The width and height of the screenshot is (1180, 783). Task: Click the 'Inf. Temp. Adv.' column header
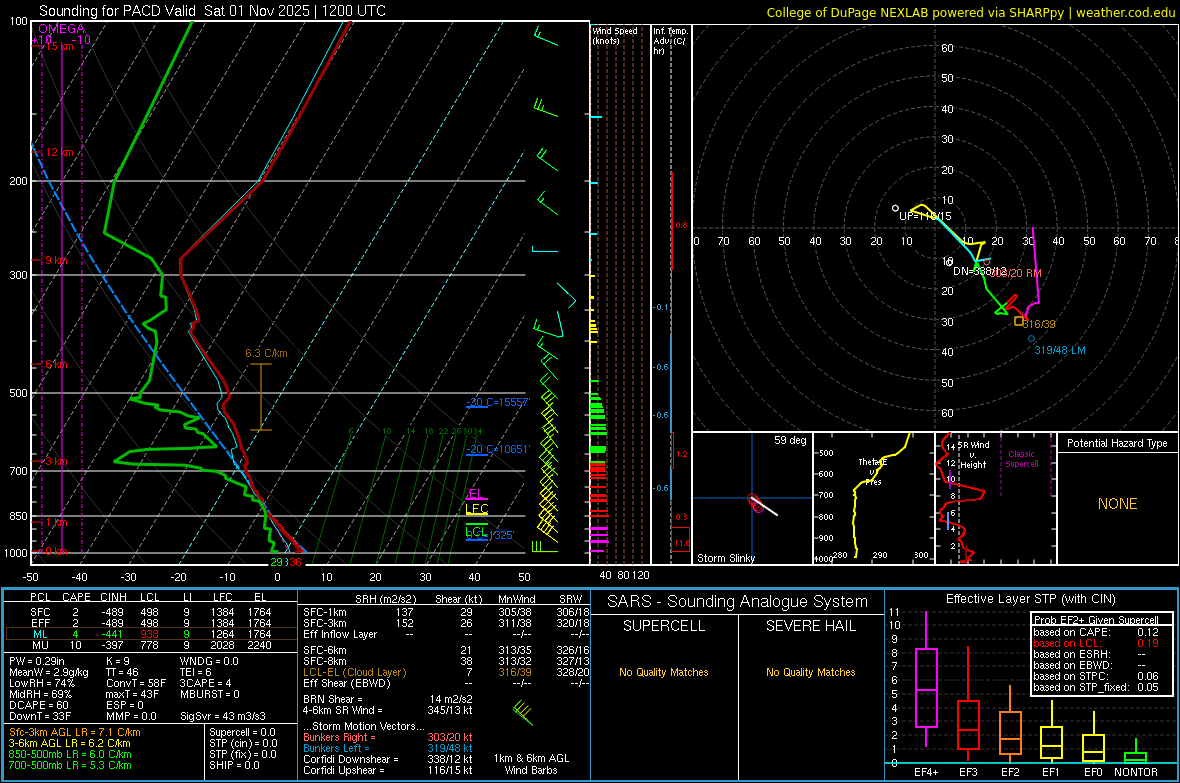(x=670, y=41)
